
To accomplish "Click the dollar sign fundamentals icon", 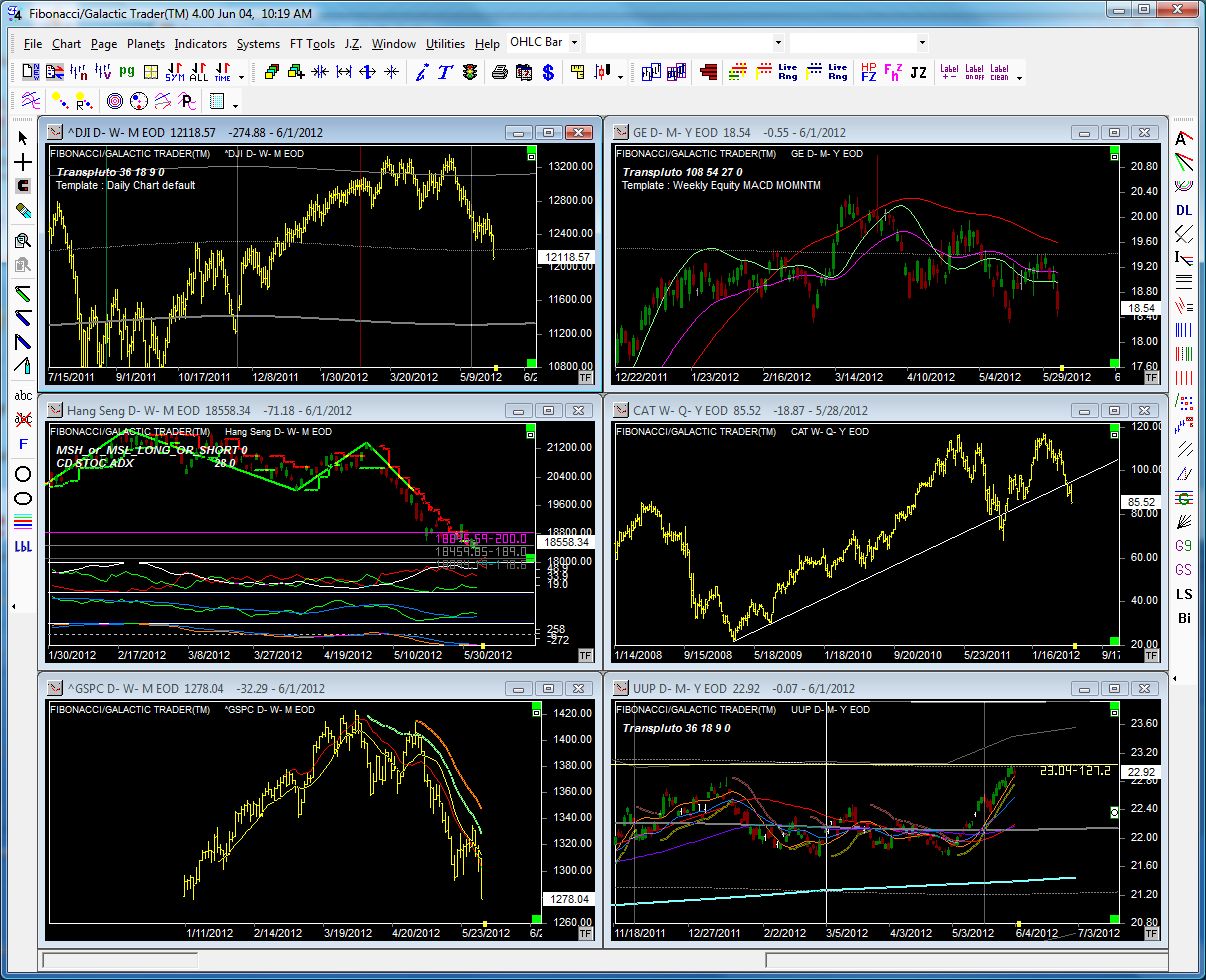I will click(x=548, y=71).
